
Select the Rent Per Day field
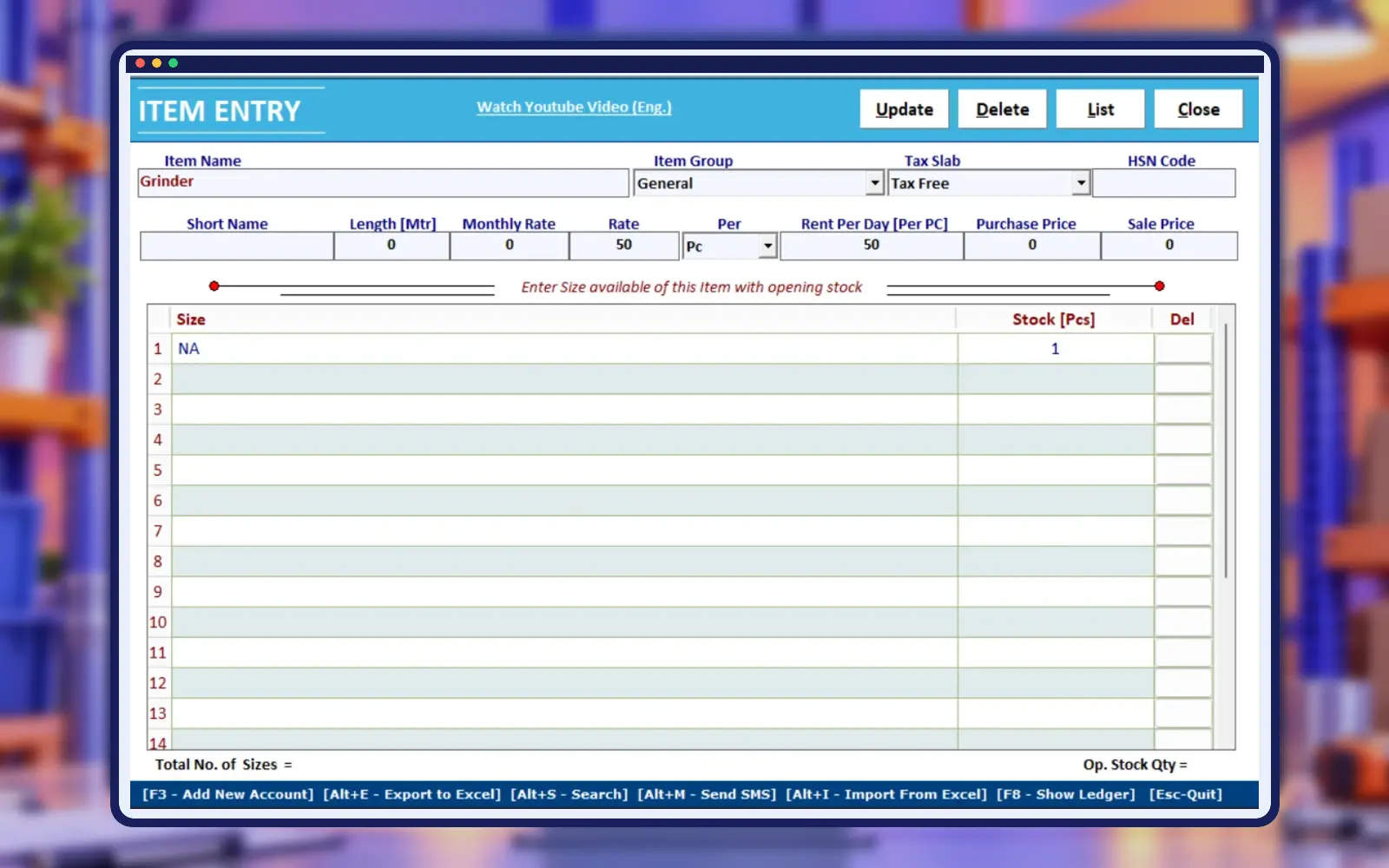coord(872,246)
